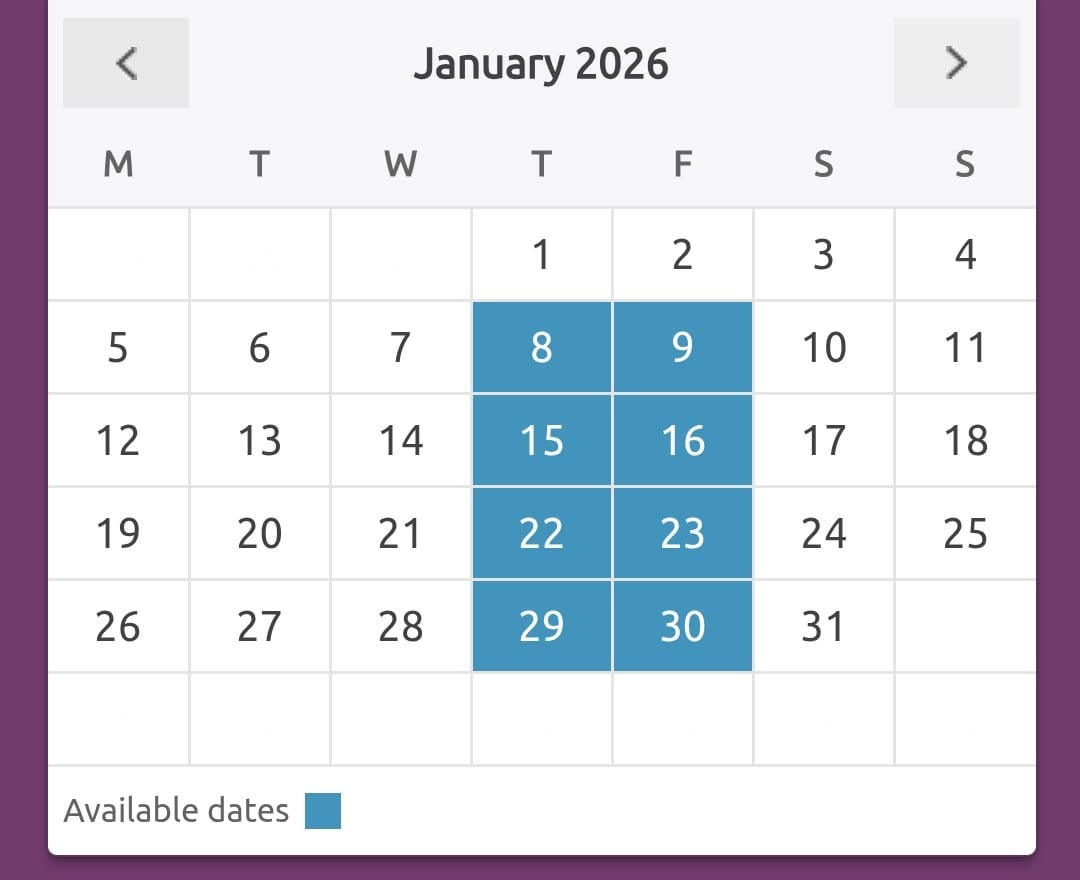Screen dimensions: 1080x880
Task: Select date 20 in the calendar
Action: tap(259, 533)
